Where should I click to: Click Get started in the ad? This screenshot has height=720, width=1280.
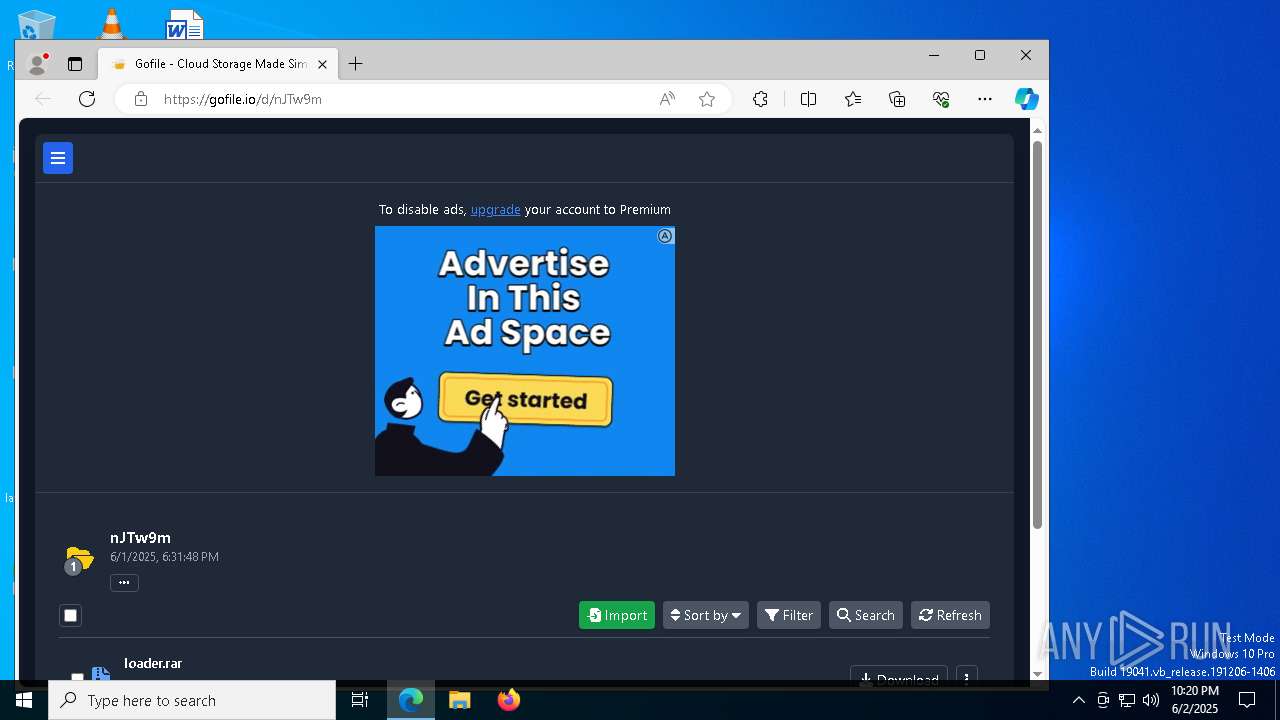pos(525,400)
